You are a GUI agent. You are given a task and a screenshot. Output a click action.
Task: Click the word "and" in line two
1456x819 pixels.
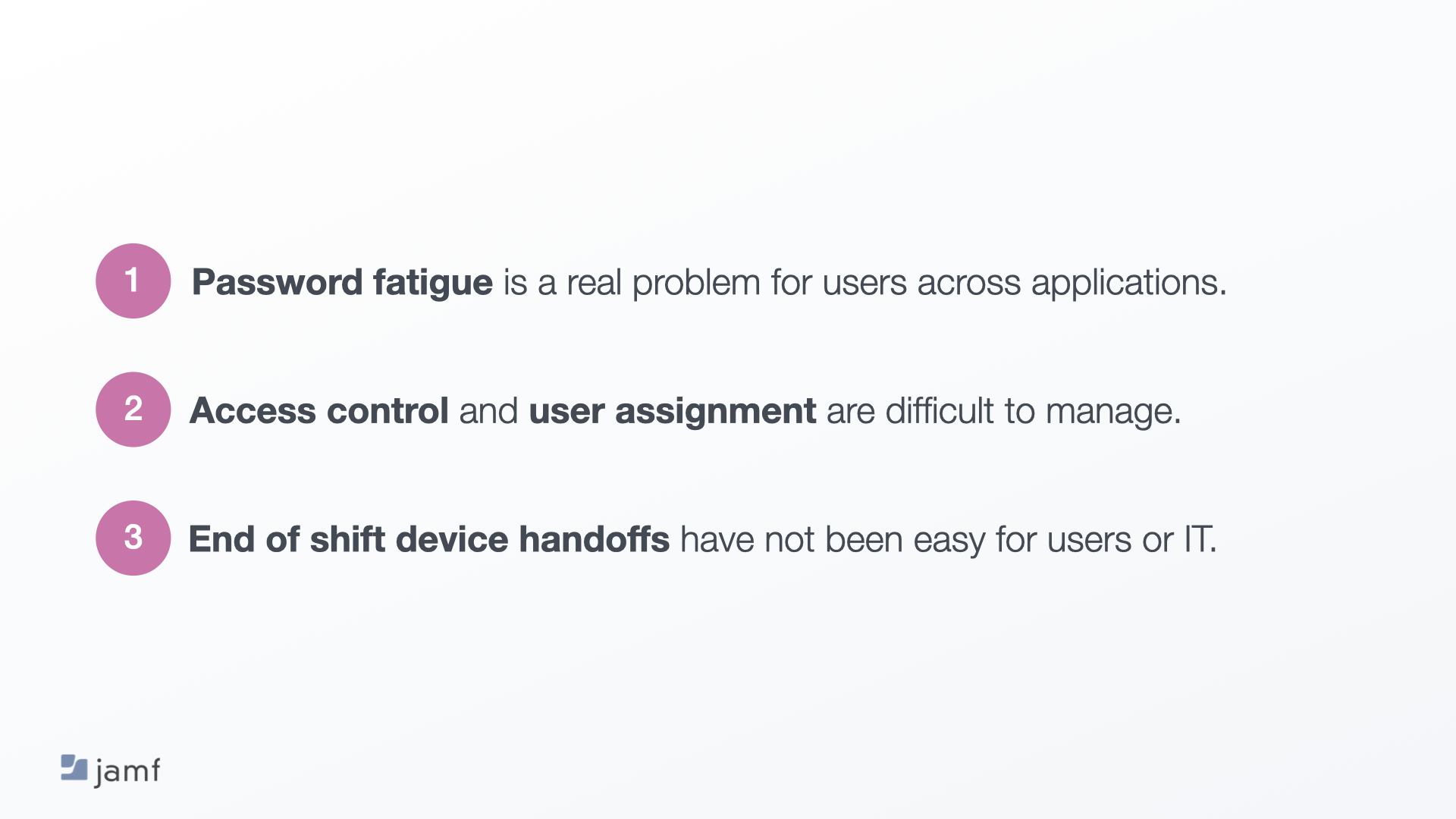coord(488,411)
